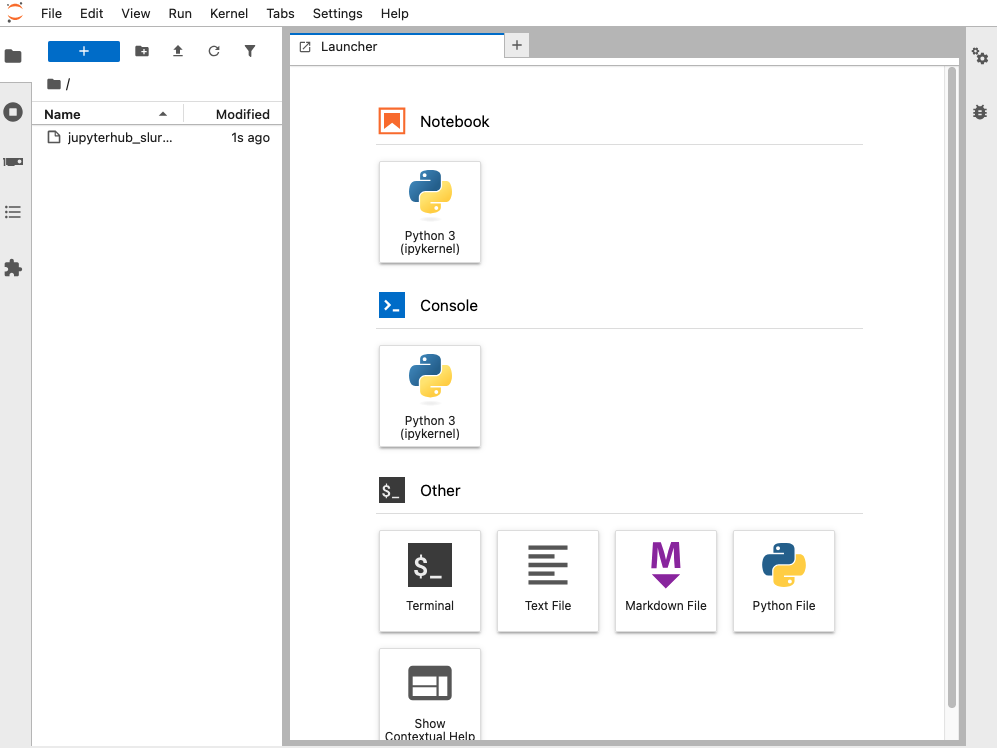Create a new Text File
997x748 pixels.
tap(548, 581)
